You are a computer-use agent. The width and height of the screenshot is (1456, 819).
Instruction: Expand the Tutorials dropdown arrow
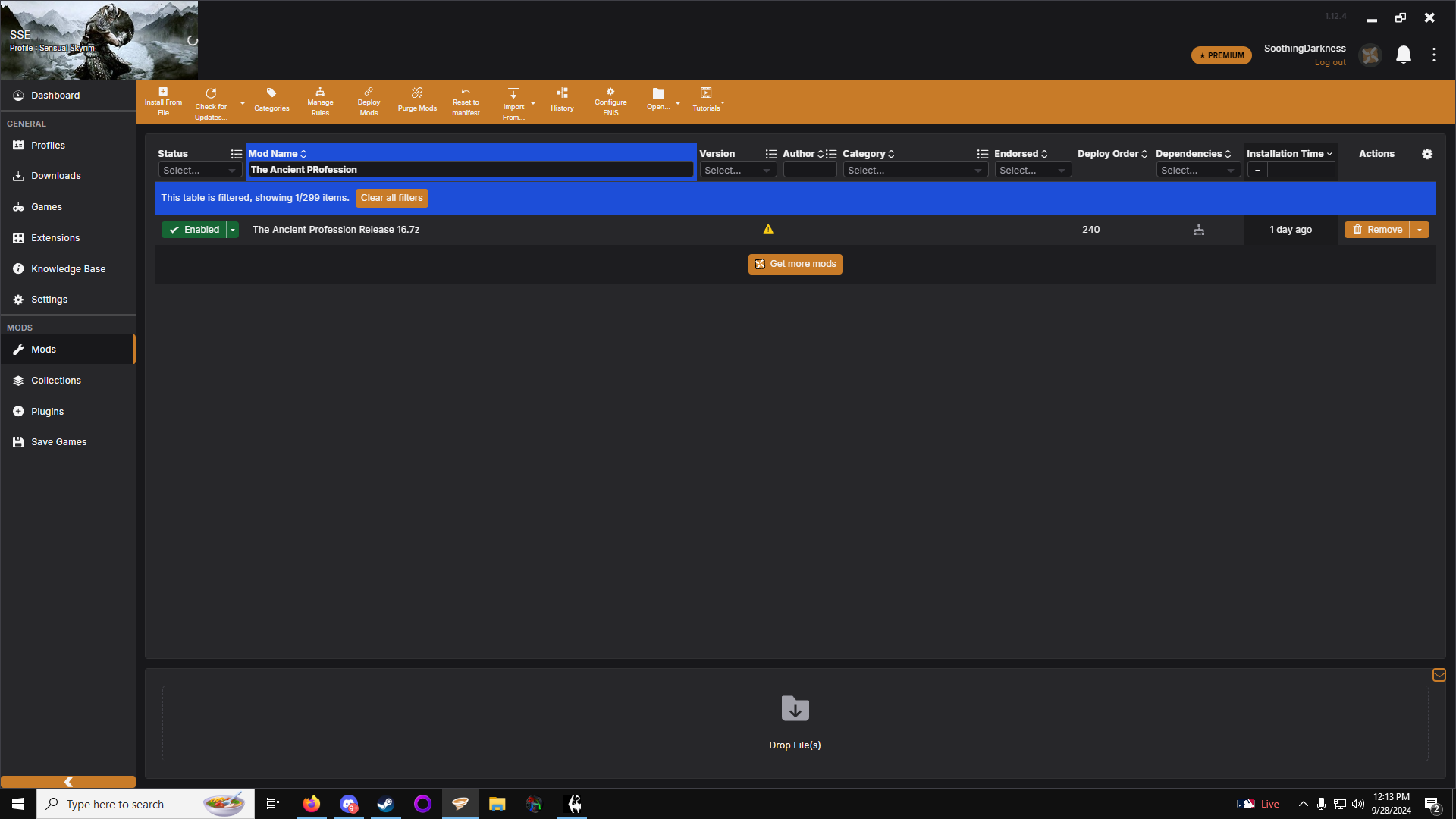(x=723, y=102)
